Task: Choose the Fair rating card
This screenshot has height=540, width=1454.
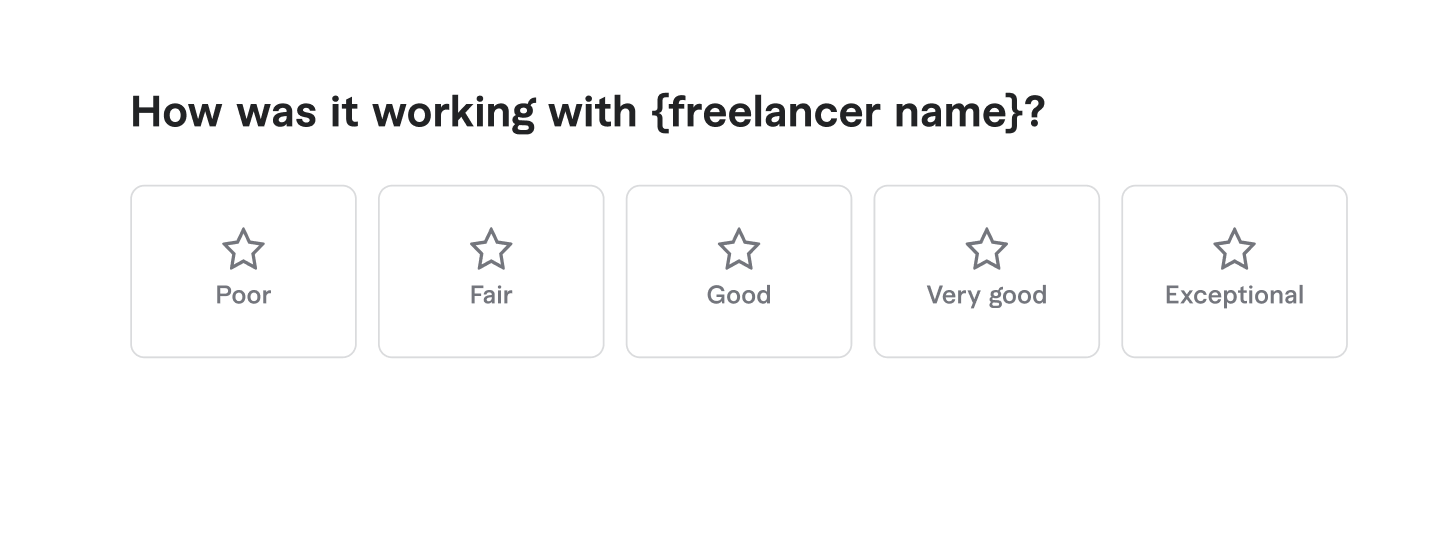Action: (x=491, y=271)
